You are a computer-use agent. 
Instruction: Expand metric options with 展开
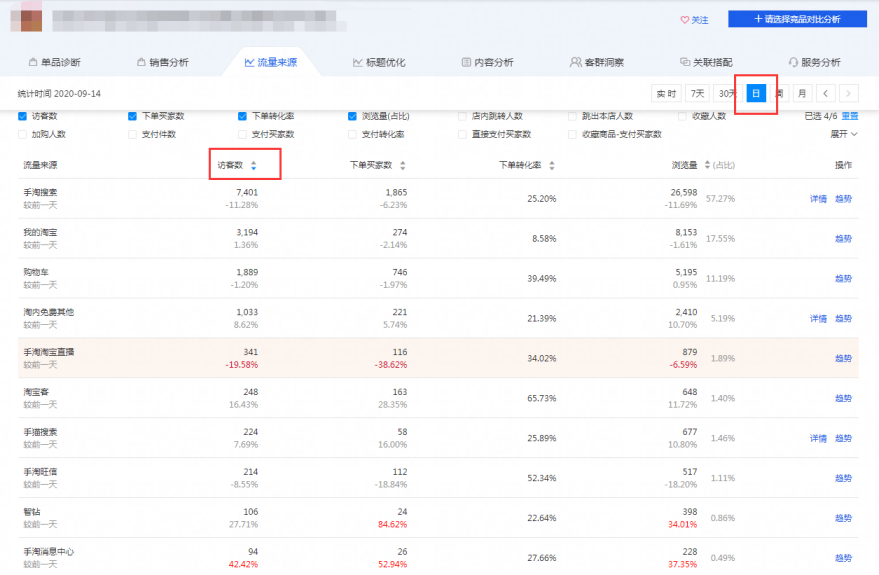[844, 134]
